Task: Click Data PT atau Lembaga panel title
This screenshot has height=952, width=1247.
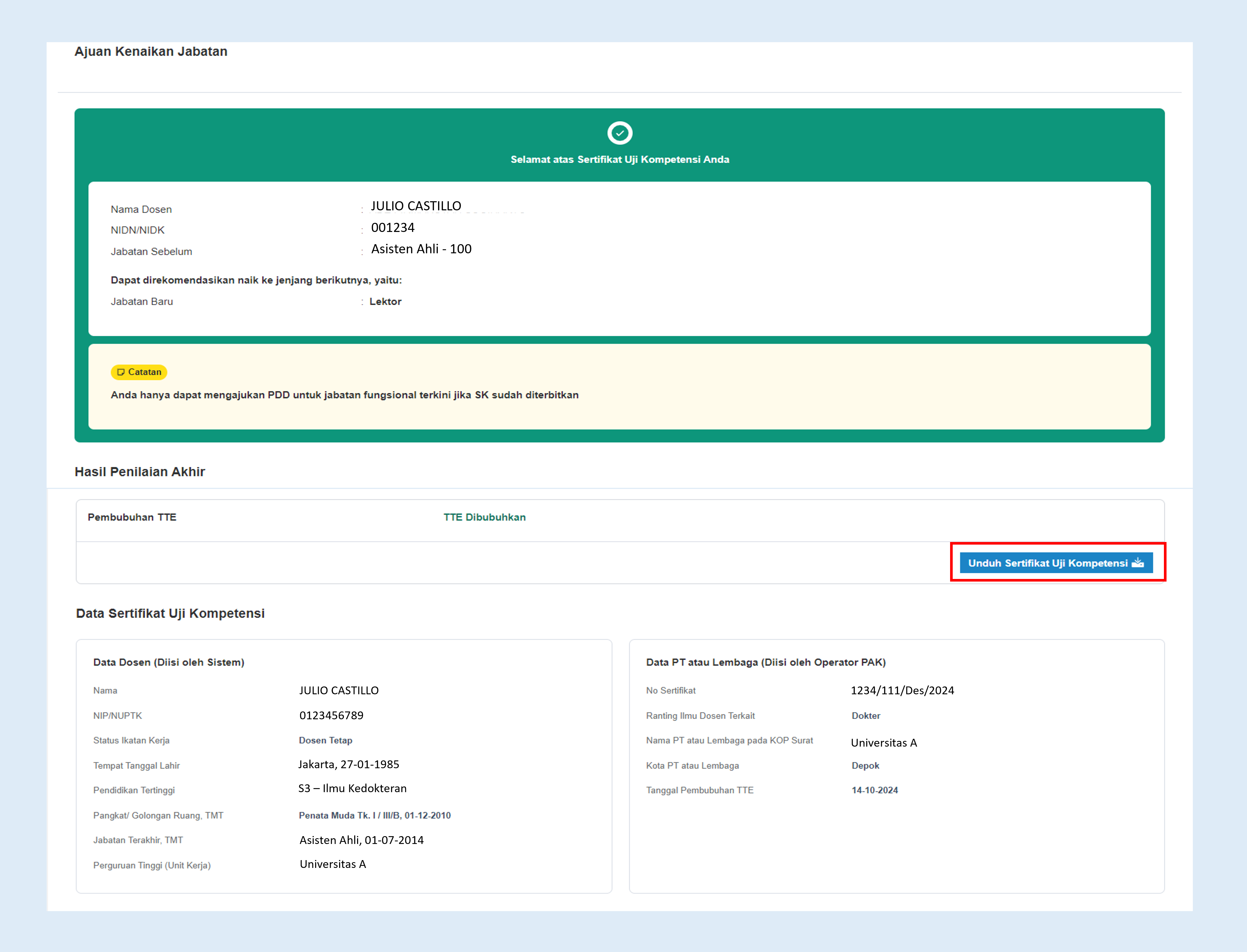Action: pyautogui.click(x=766, y=663)
